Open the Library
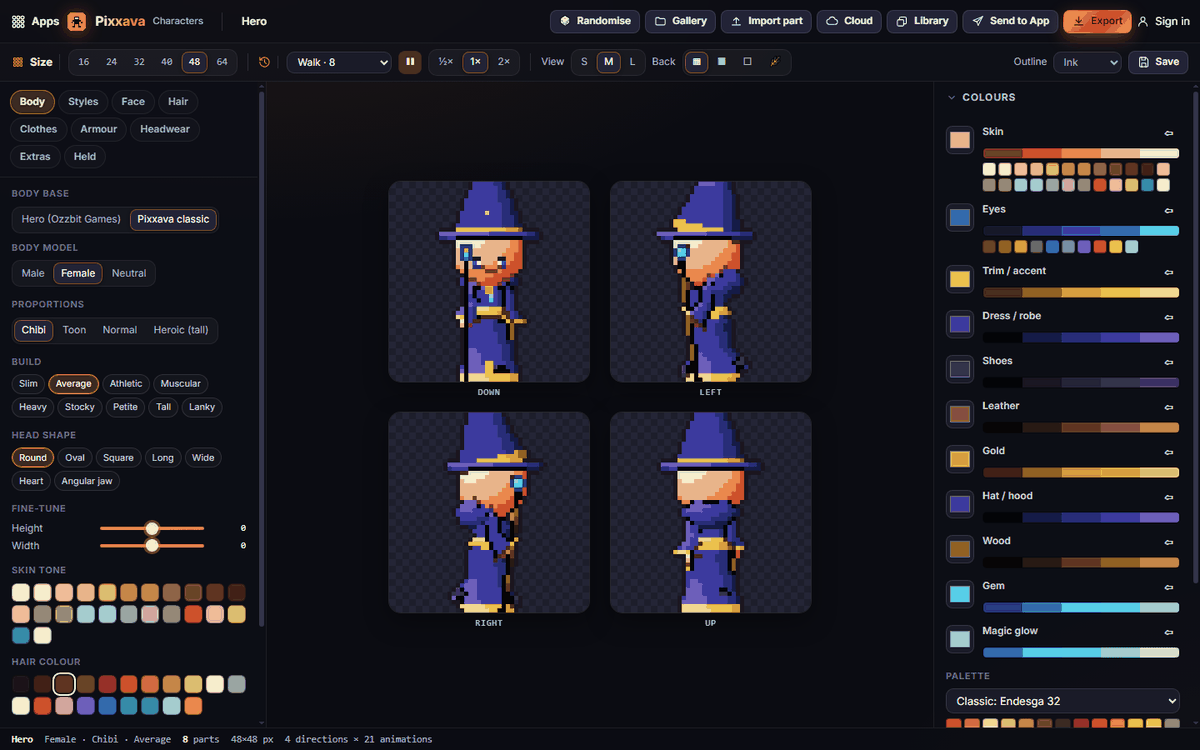Image resolution: width=1200 pixels, height=750 pixels. coord(922,21)
